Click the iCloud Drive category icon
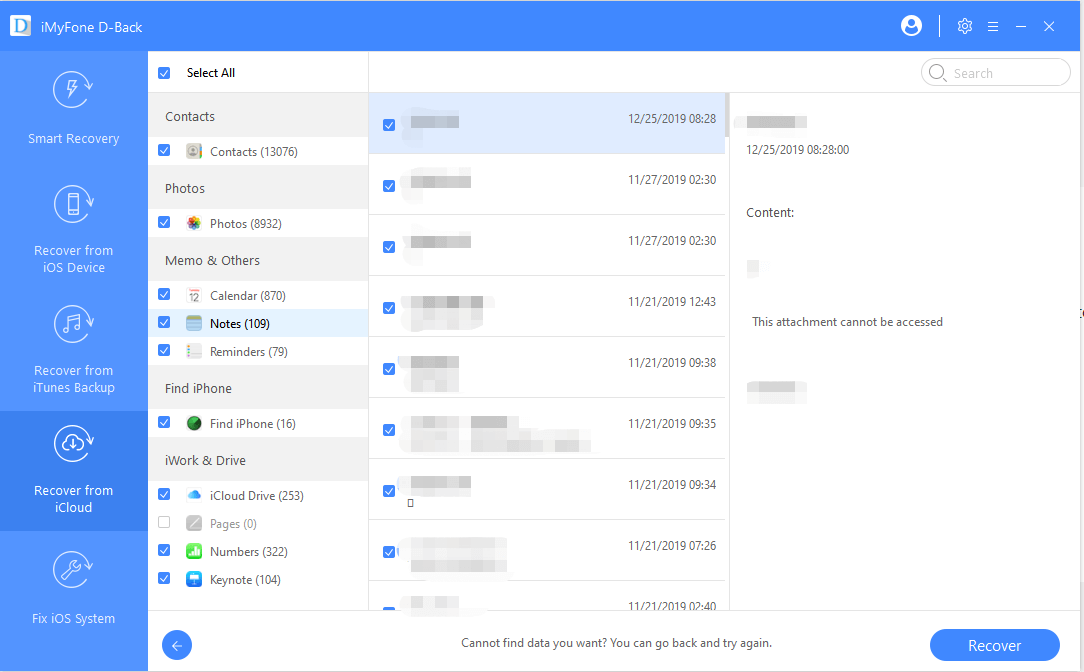This screenshot has height=672, width=1084. coord(194,496)
